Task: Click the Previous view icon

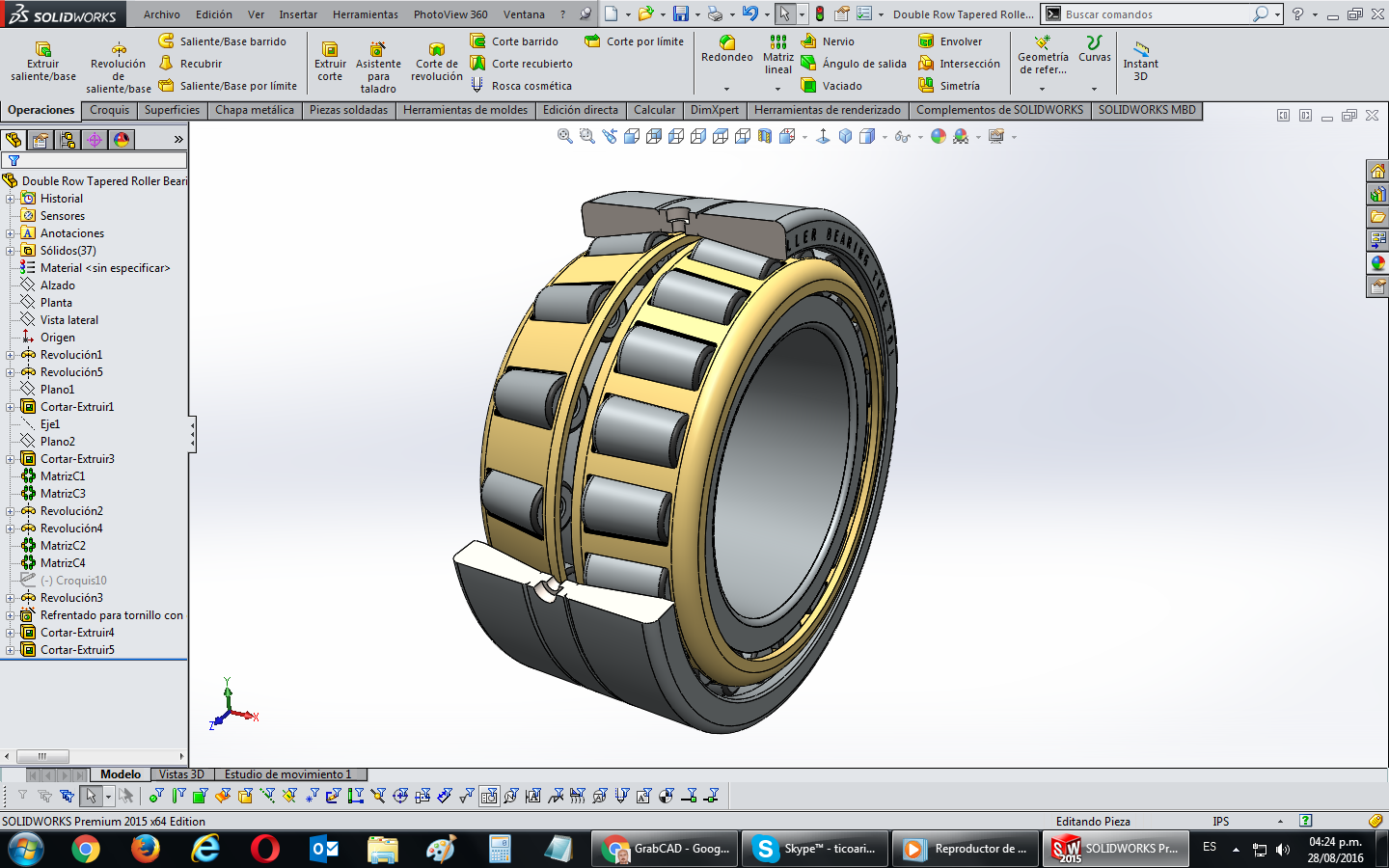Action: click(610, 137)
